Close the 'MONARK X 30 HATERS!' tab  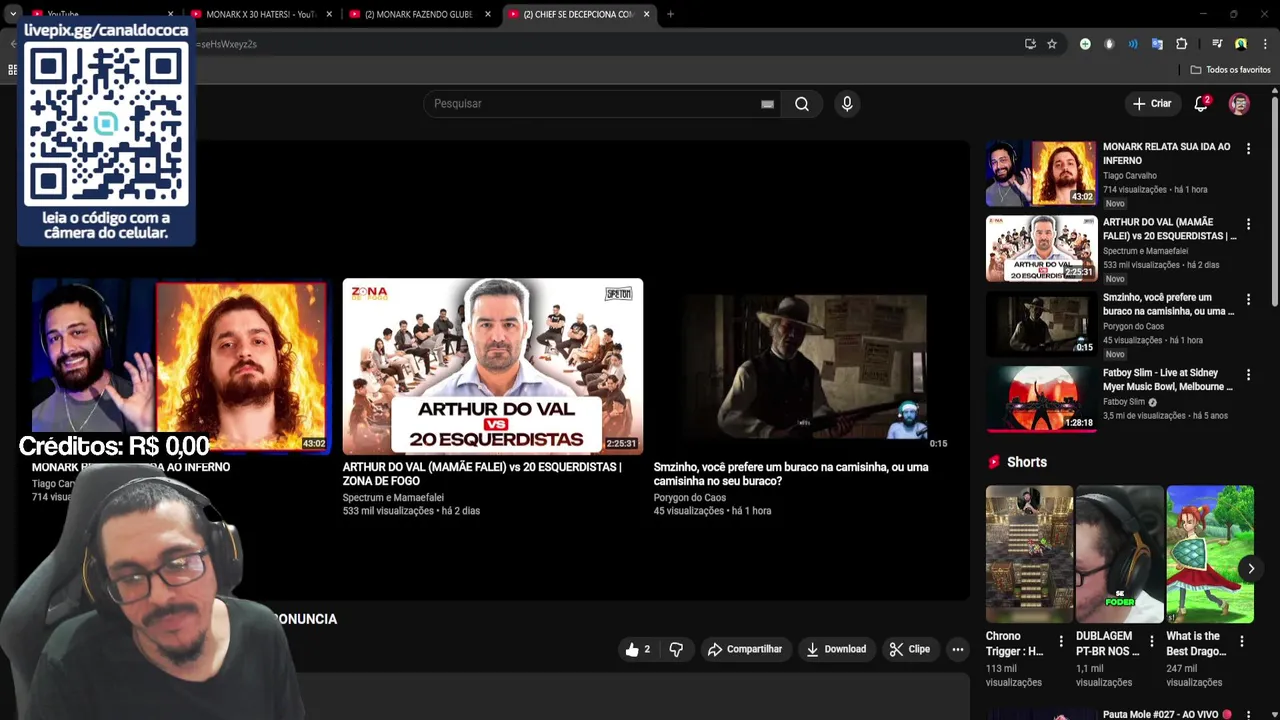coord(329,14)
